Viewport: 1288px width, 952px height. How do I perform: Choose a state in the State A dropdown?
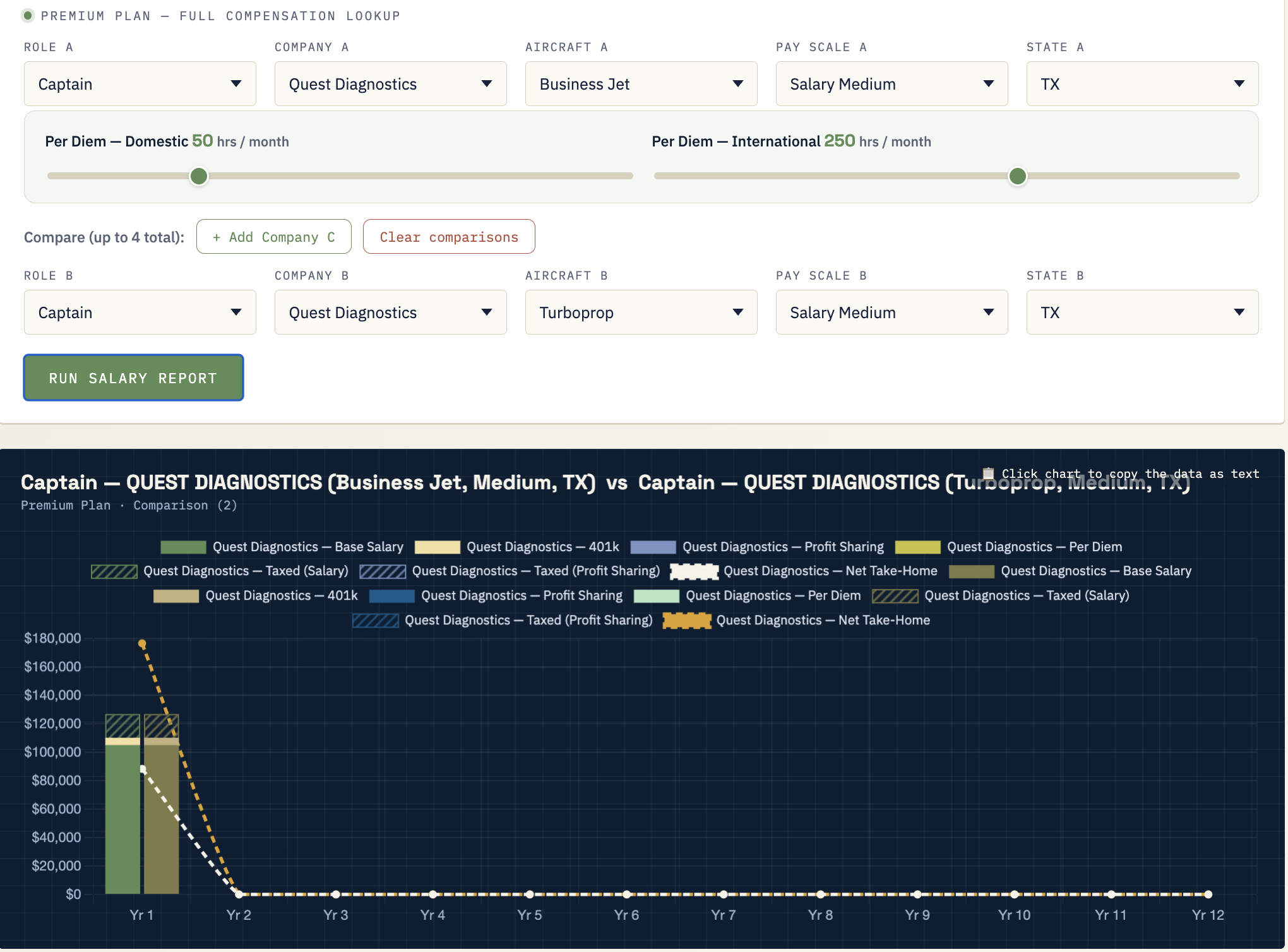coord(1143,84)
